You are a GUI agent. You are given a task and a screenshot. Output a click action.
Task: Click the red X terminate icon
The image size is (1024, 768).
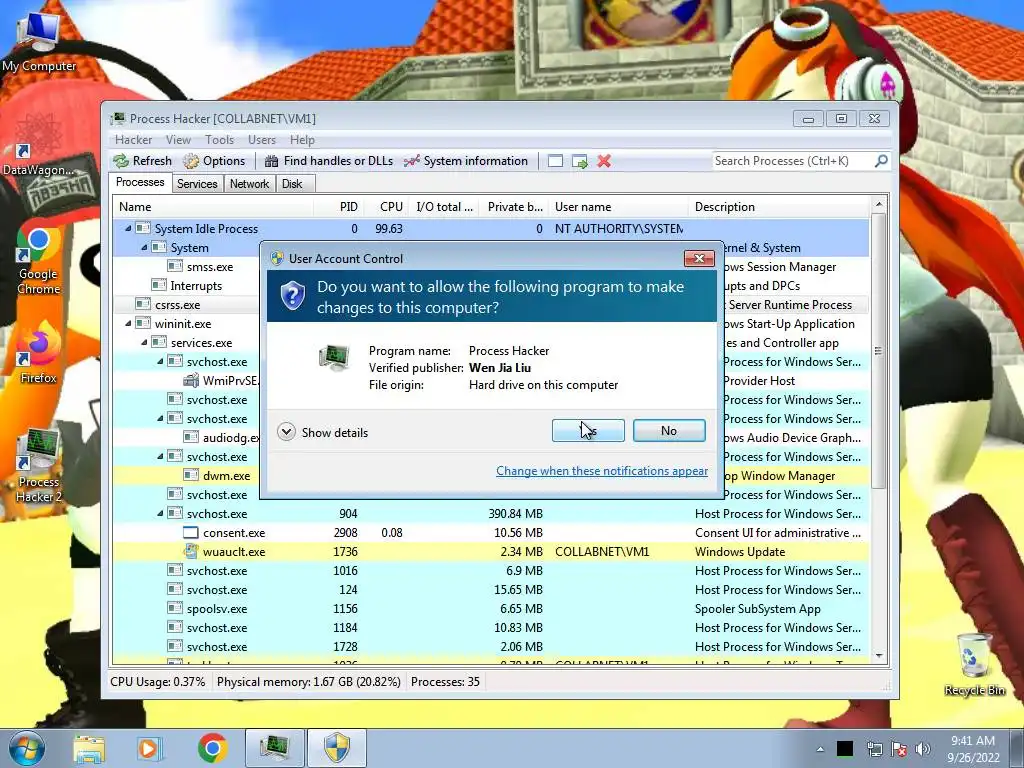tap(604, 161)
